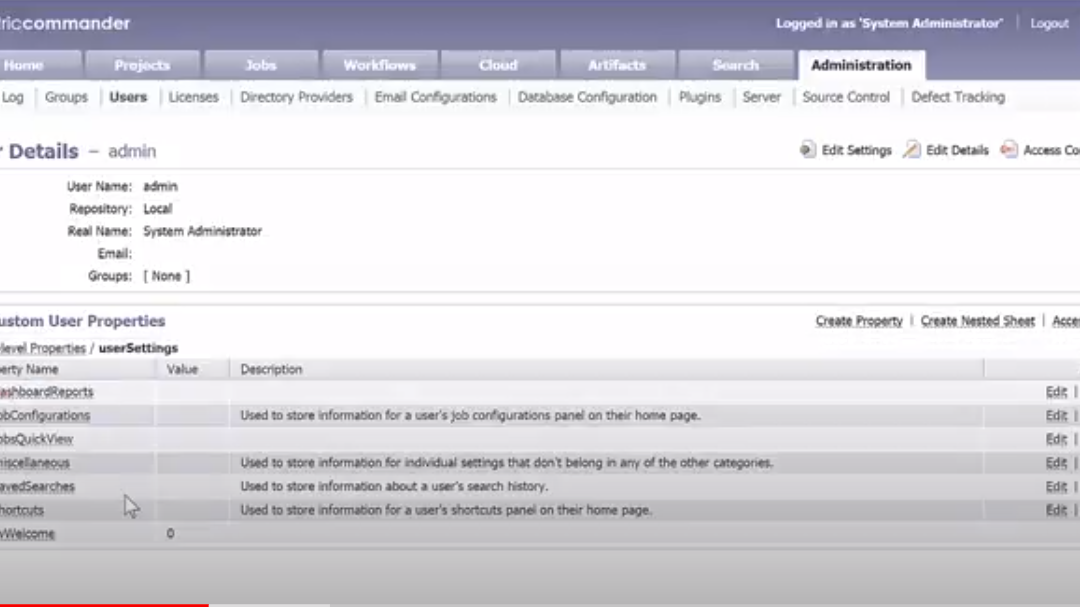Open the Artifacts tab

(616, 65)
